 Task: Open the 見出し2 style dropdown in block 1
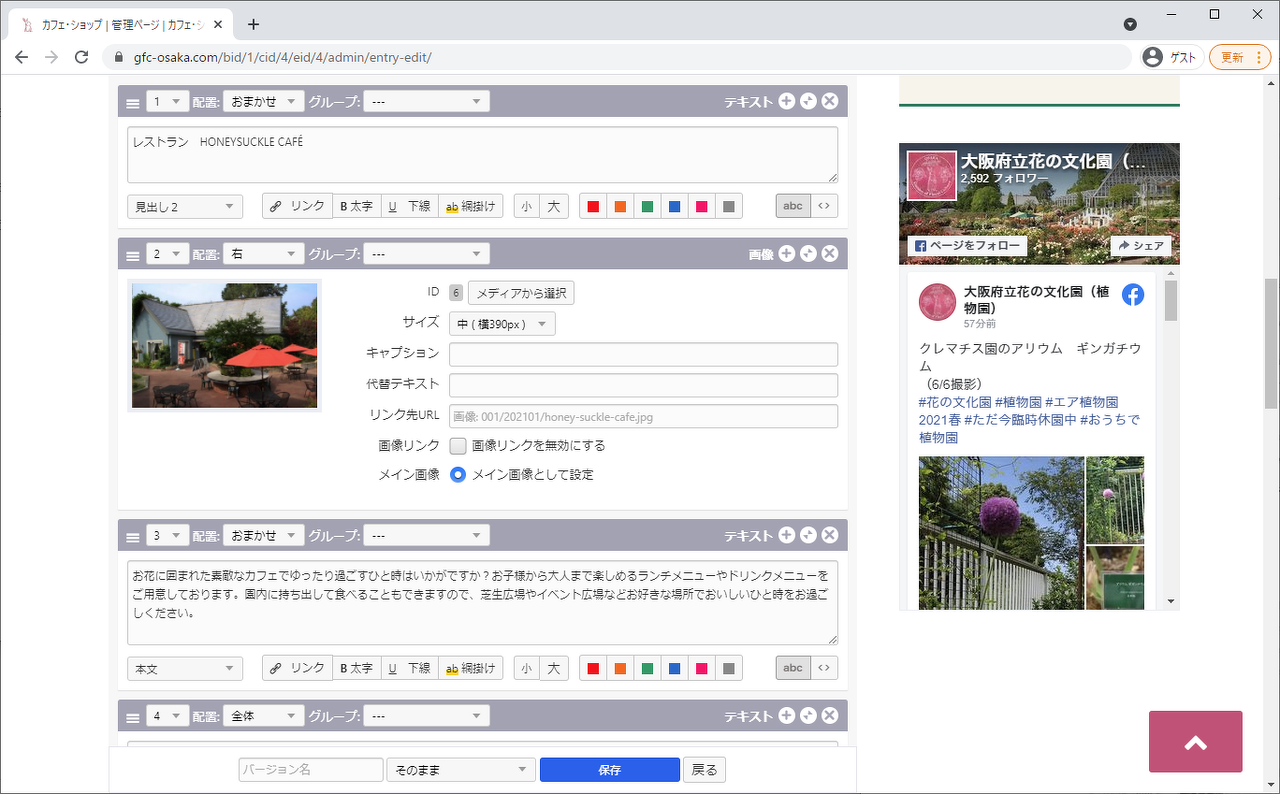(x=185, y=207)
